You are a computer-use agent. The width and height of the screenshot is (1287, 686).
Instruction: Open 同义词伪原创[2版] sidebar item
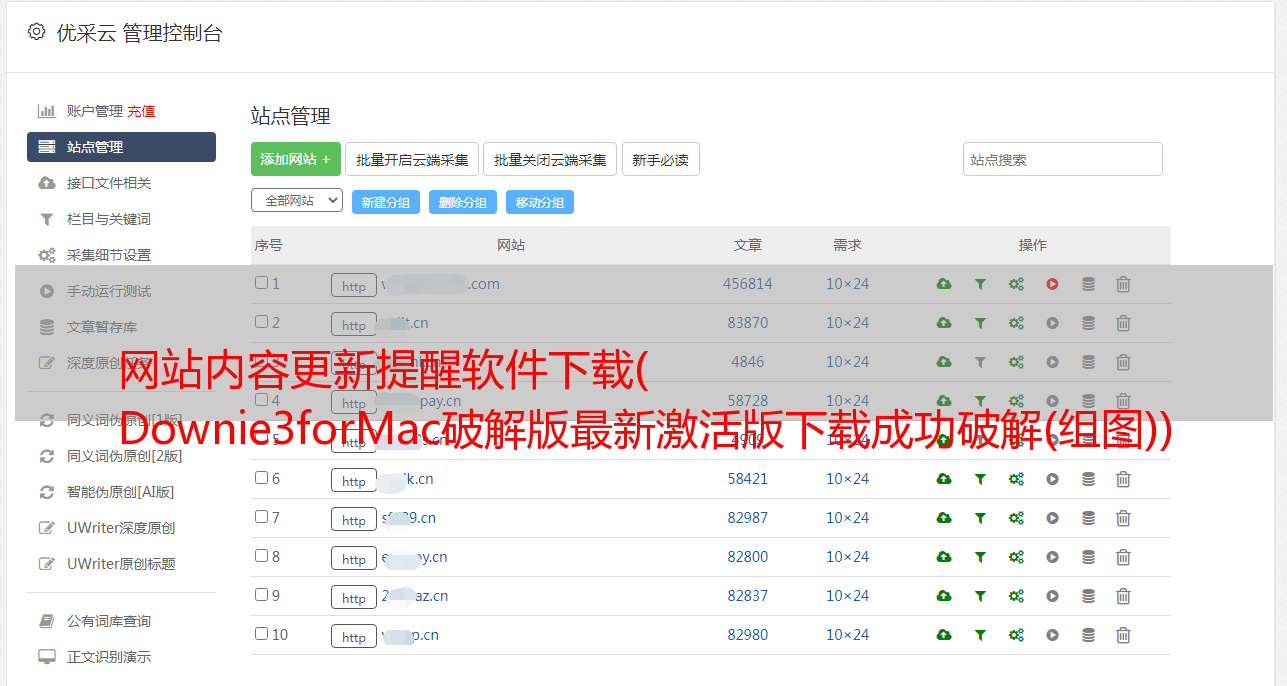coord(124,456)
